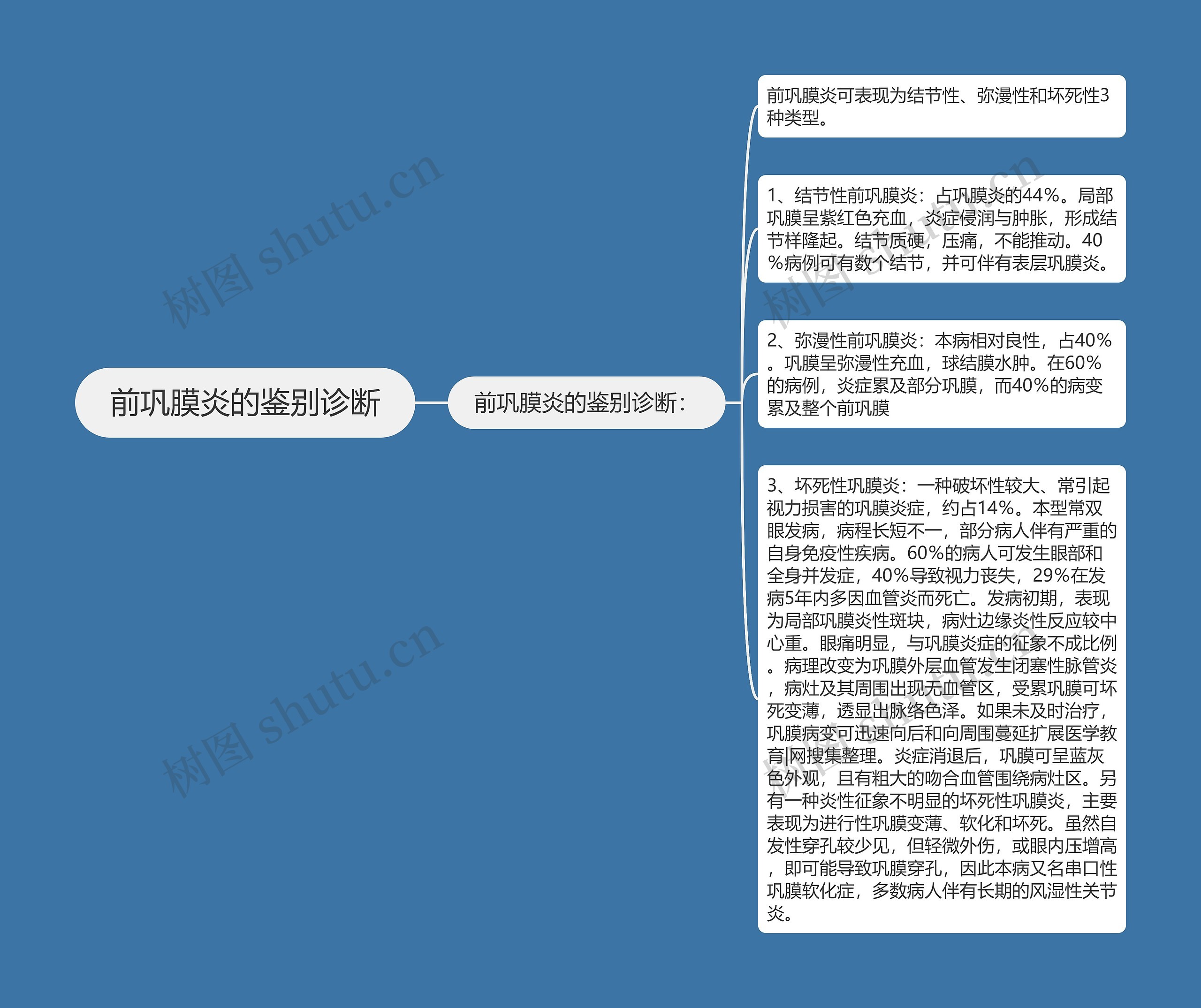Screen dimensions: 1201x1008
Task: Click the connector line between root and subtopic
Action: click(431, 402)
